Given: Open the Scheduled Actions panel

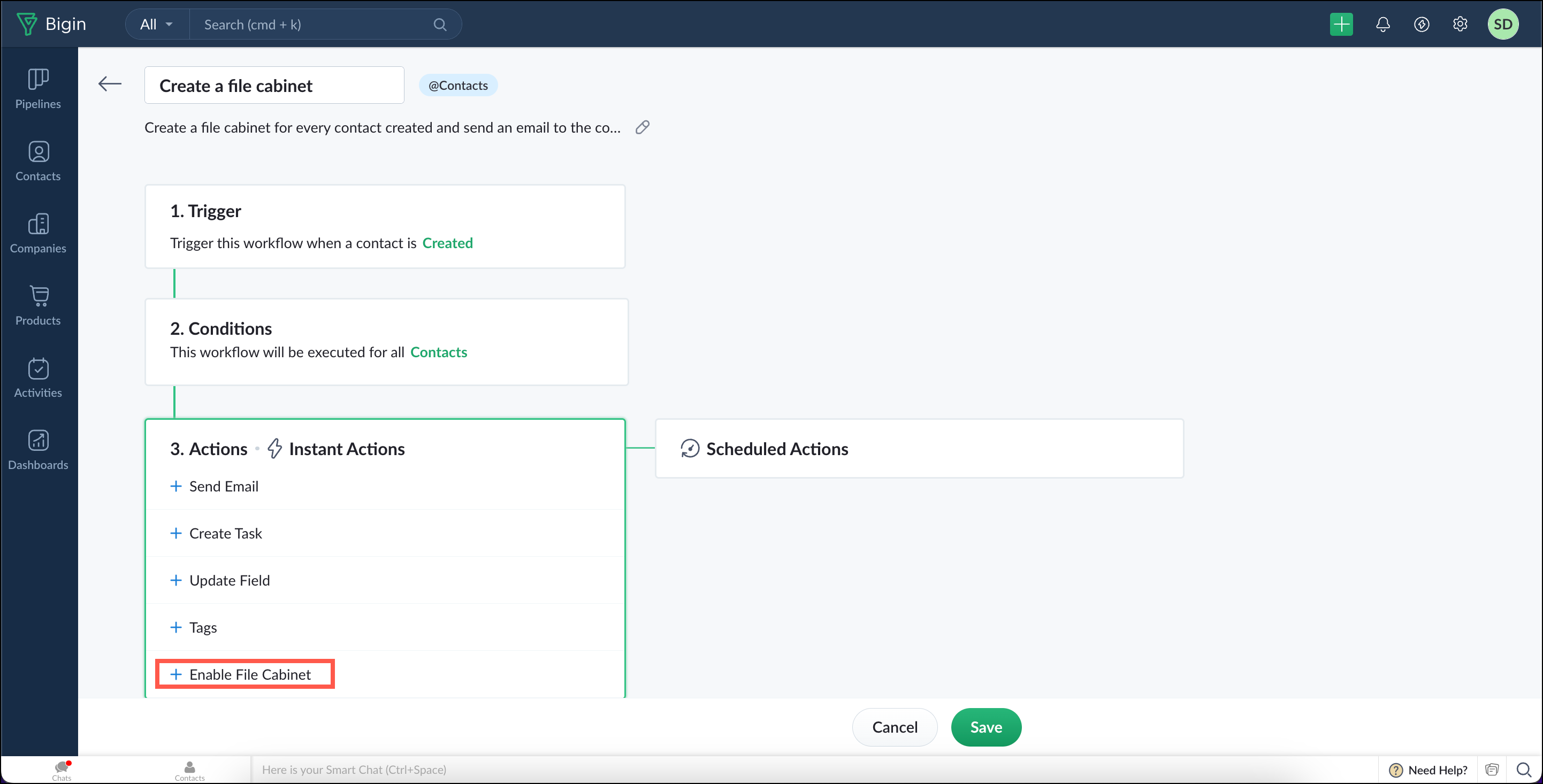Looking at the screenshot, I should pos(776,449).
